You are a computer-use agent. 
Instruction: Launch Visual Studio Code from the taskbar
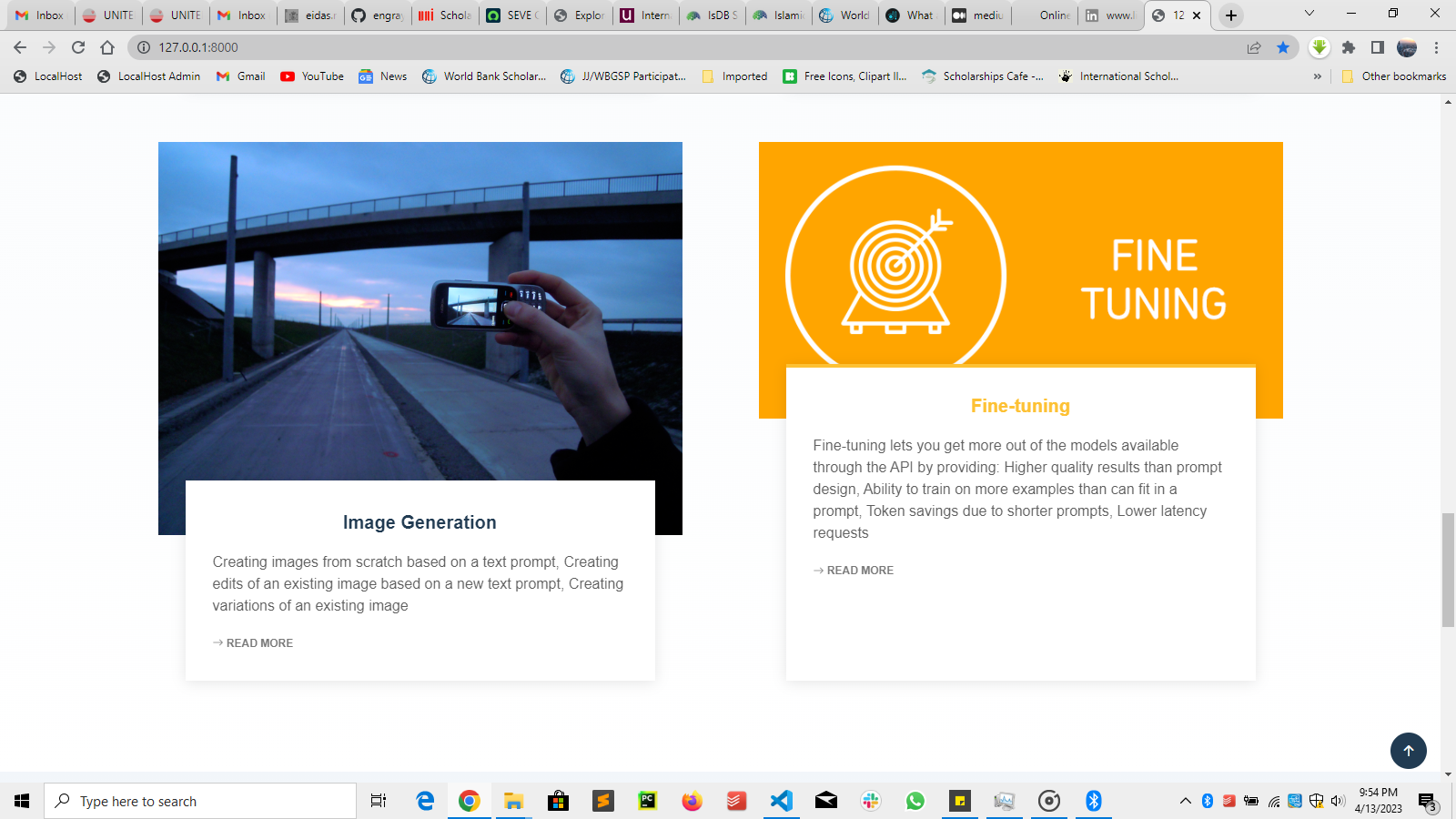point(782,801)
